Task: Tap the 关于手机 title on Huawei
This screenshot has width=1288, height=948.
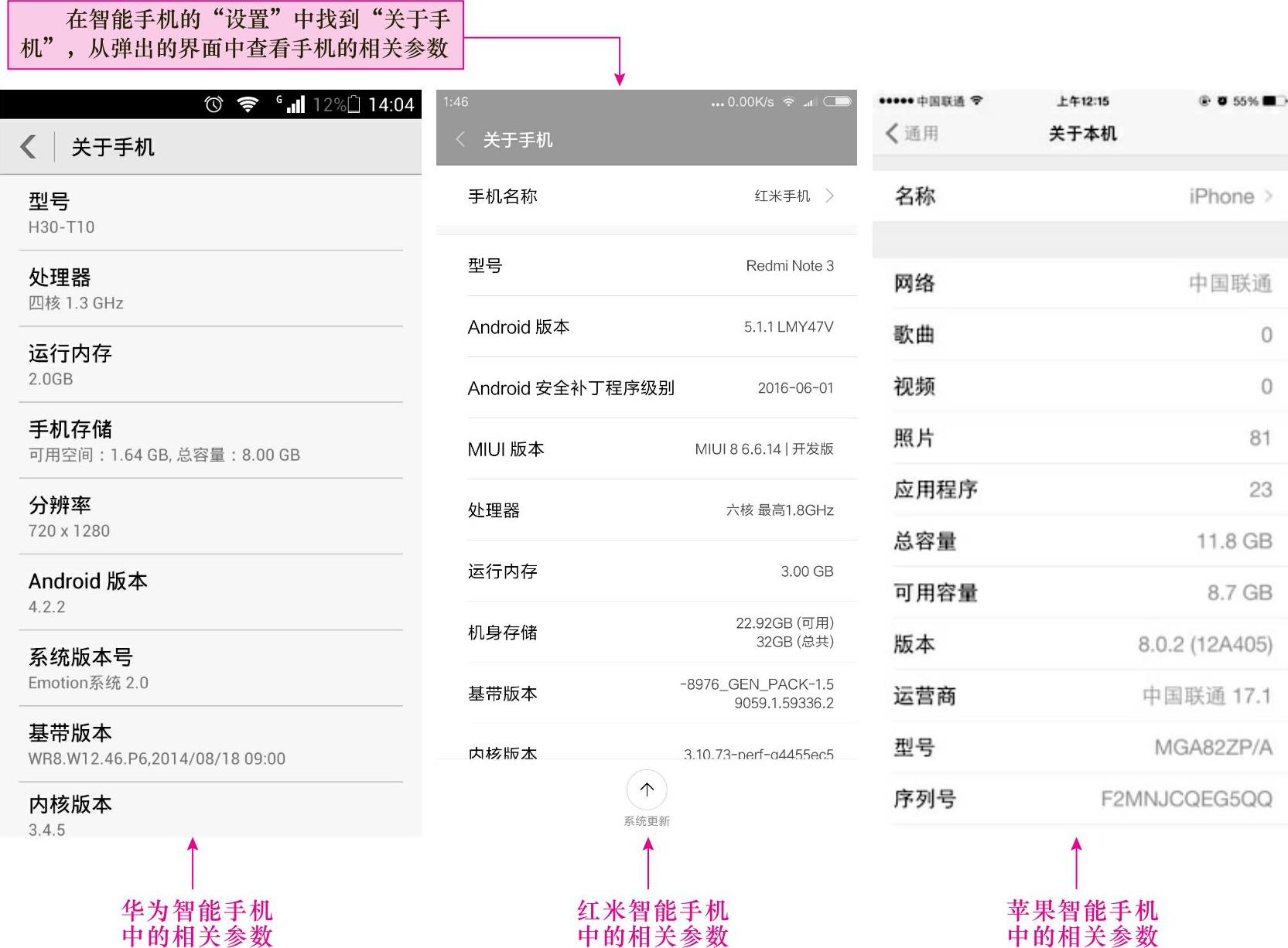Action: click(x=113, y=147)
